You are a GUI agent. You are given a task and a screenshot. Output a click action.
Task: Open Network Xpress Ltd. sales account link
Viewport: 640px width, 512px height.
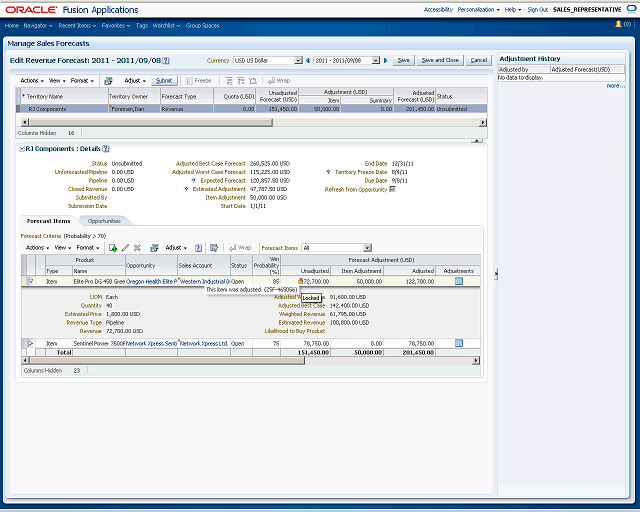click(x=204, y=343)
